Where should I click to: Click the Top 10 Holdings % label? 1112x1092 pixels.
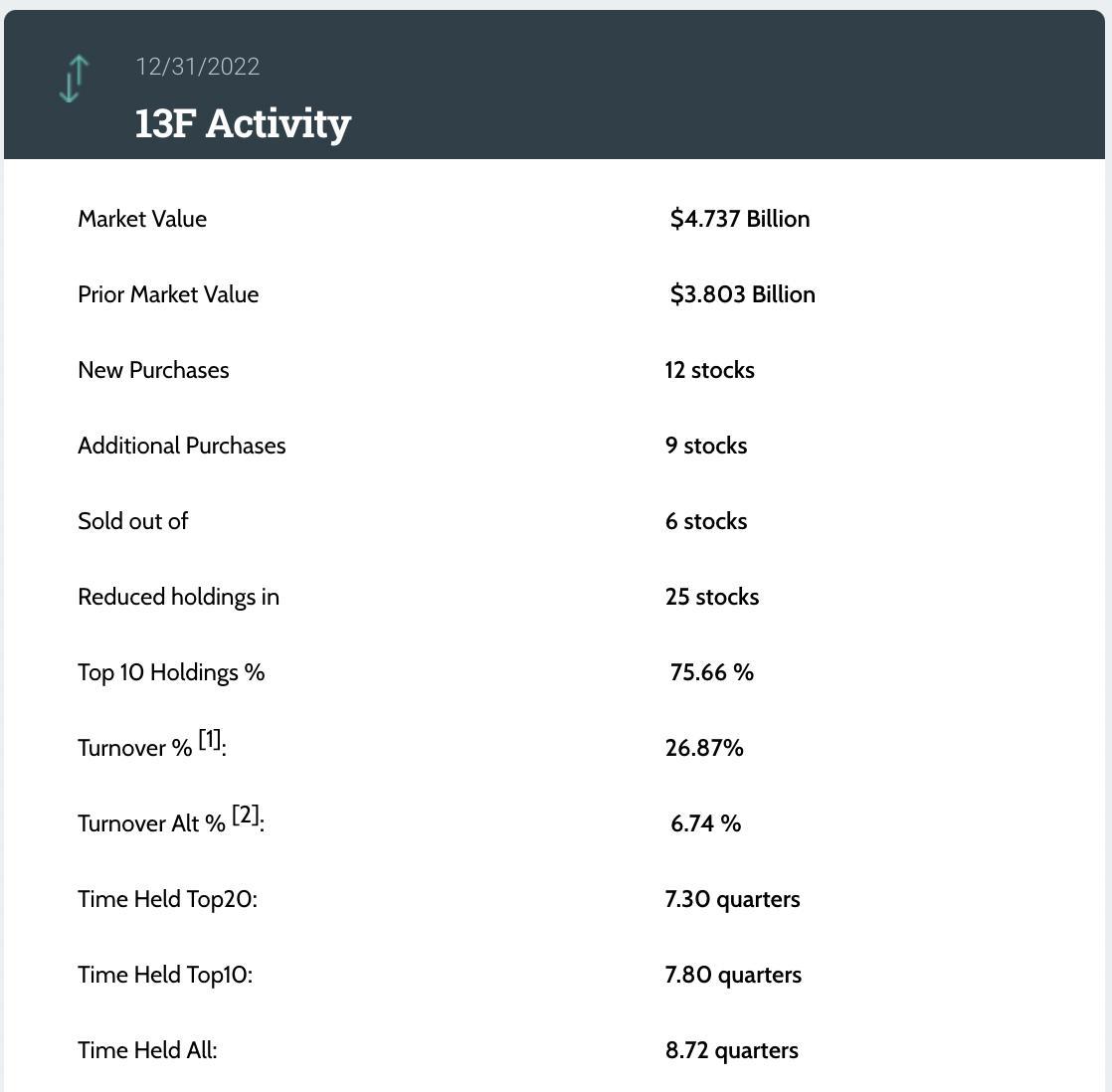[171, 672]
